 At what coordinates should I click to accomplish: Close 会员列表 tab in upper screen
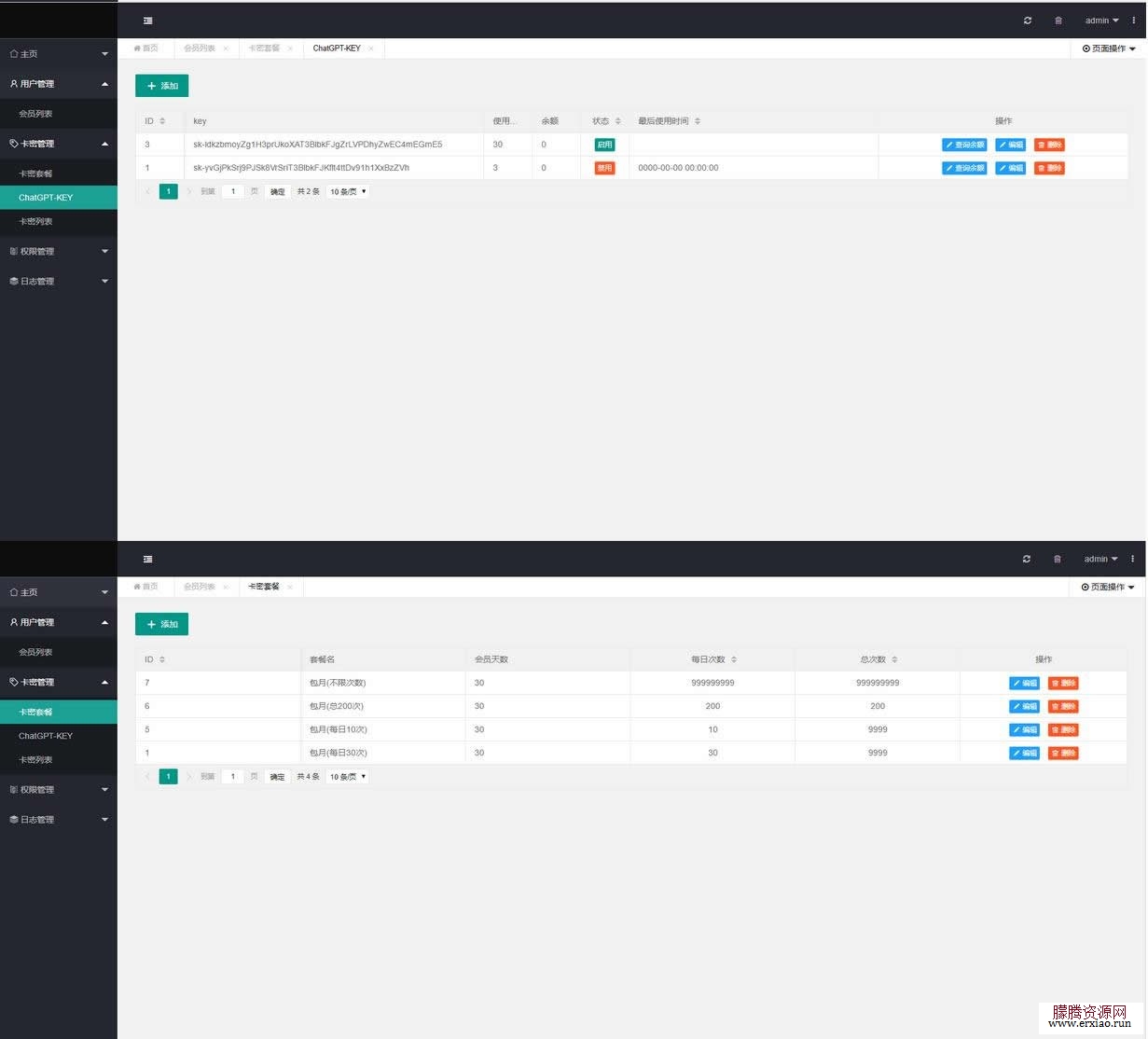[226, 48]
